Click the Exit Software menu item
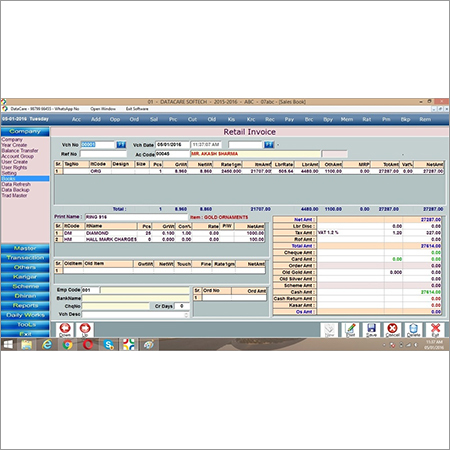This screenshot has height=450, width=450. pos(137,109)
